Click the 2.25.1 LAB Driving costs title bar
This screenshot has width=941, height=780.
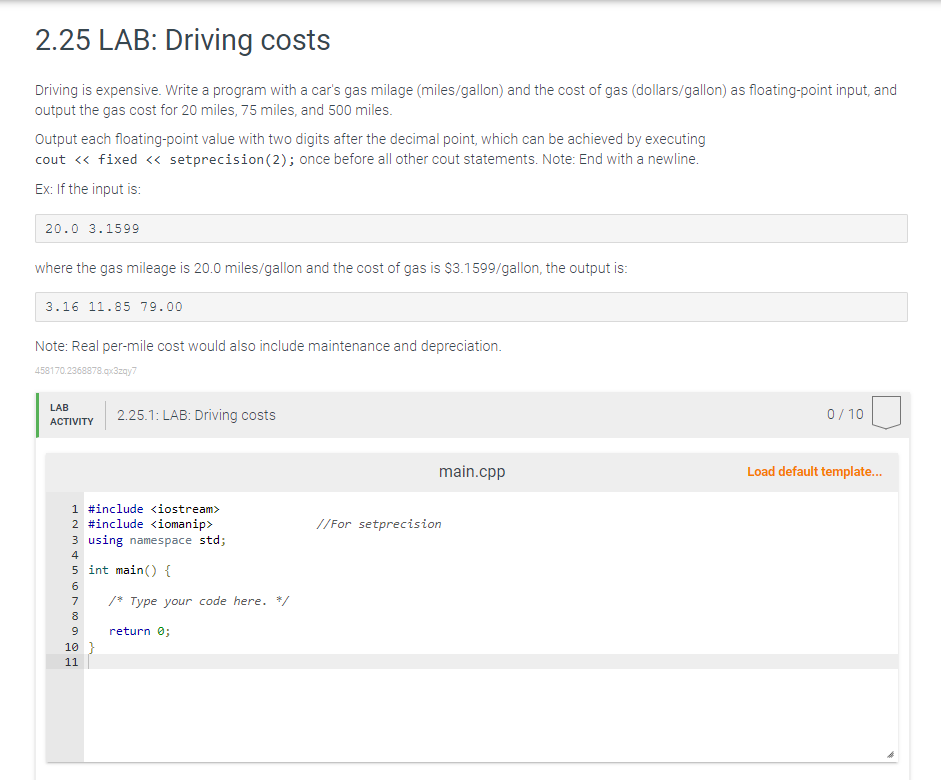[197, 414]
